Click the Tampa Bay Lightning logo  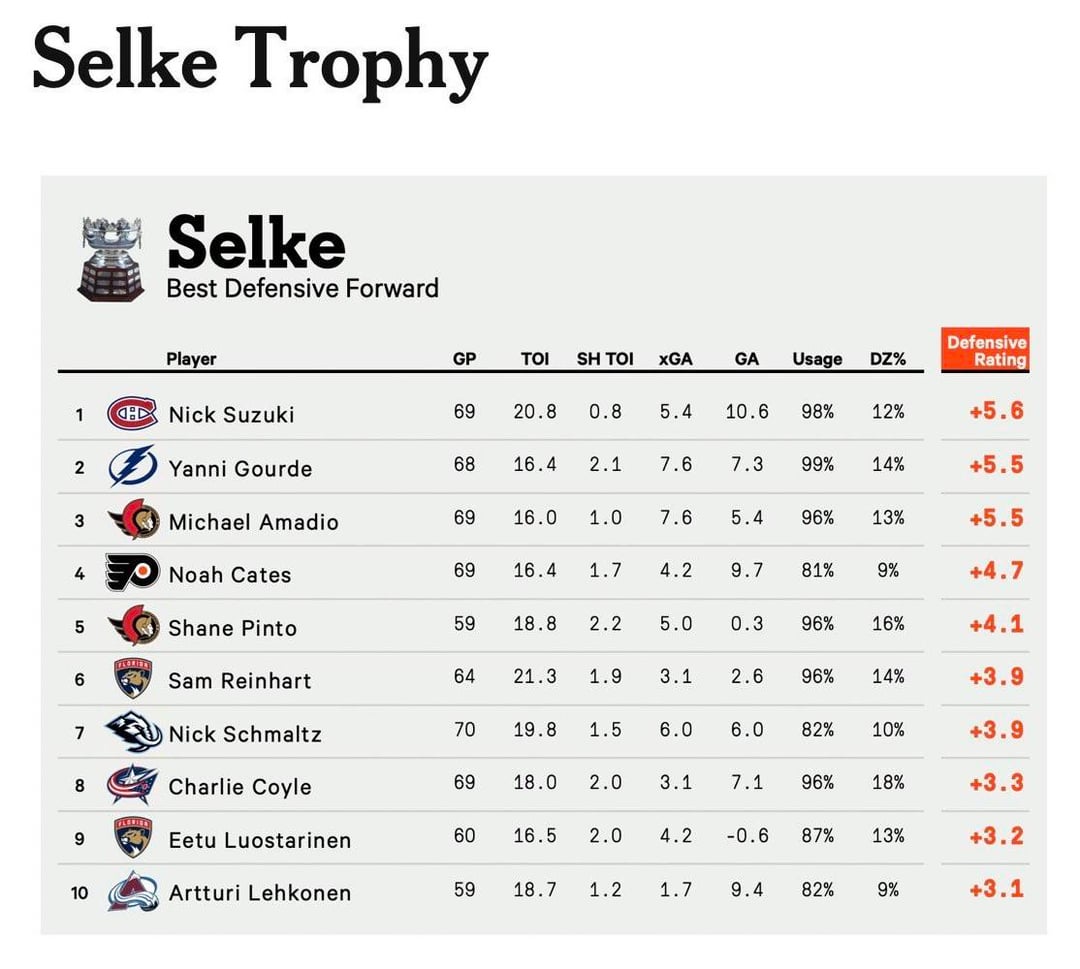tap(132, 467)
